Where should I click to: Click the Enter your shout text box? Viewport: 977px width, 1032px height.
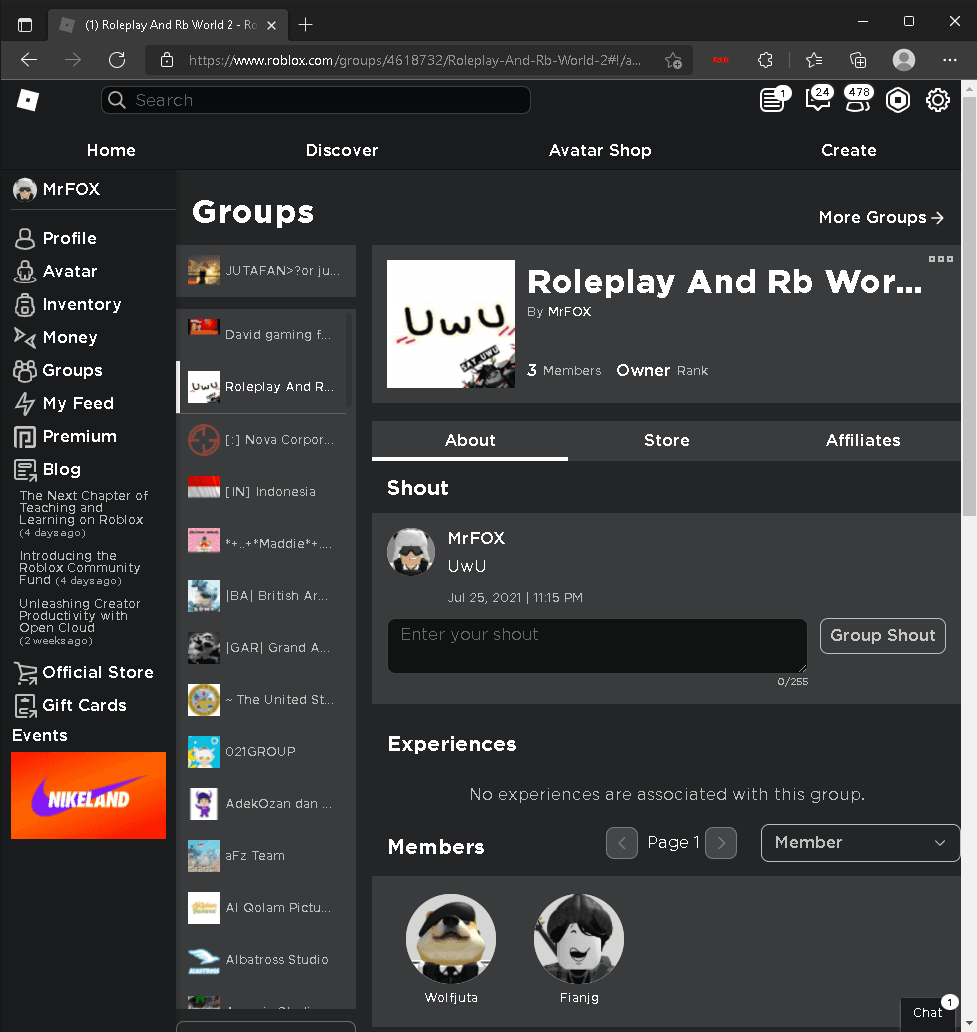[x=597, y=645]
